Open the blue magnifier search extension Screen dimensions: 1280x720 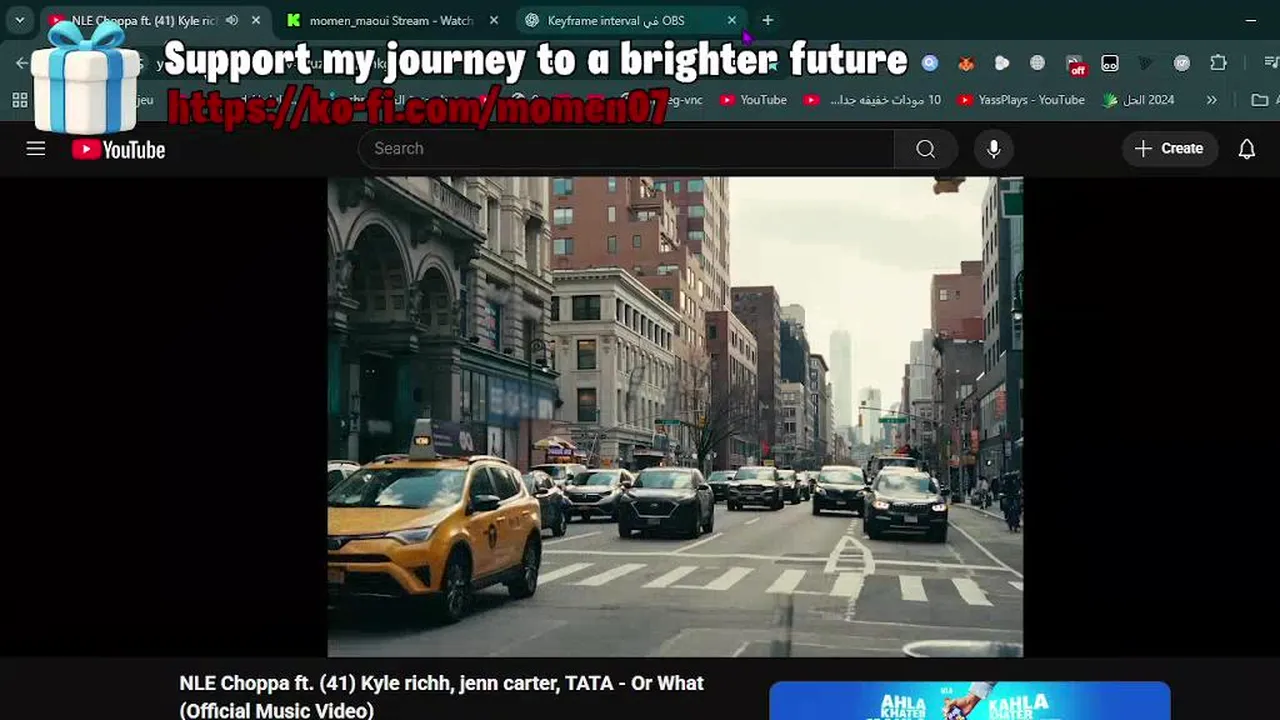click(930, 63)
